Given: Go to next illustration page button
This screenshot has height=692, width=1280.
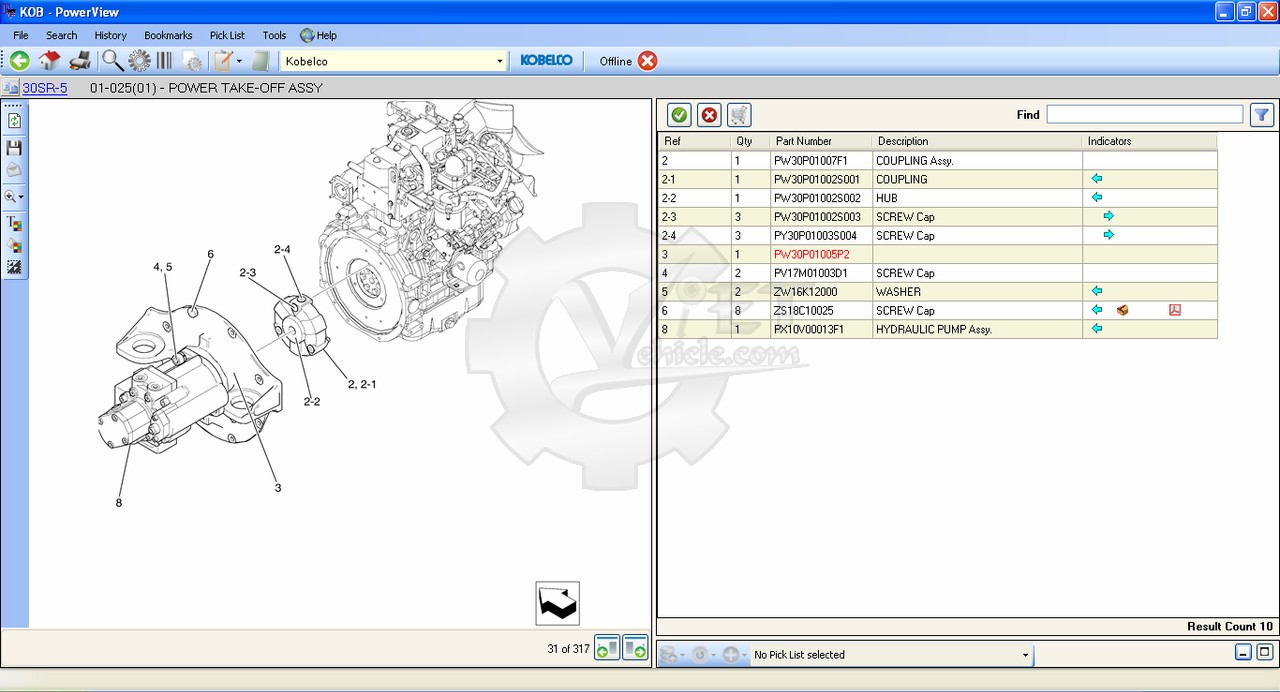Looking at the screenshot, I should (x=635, y=648).
